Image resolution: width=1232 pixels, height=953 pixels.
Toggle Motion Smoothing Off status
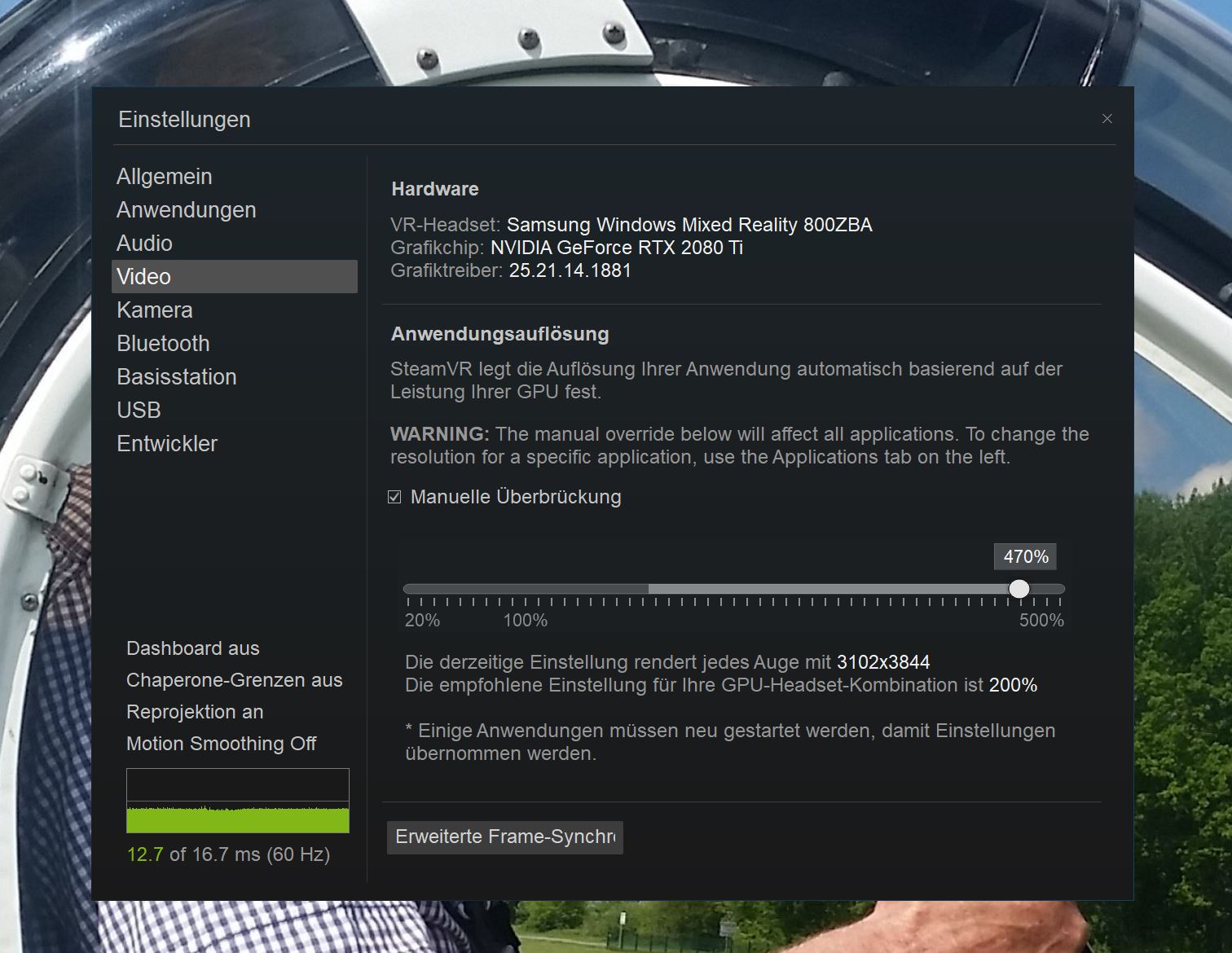(x=221, y=744)
